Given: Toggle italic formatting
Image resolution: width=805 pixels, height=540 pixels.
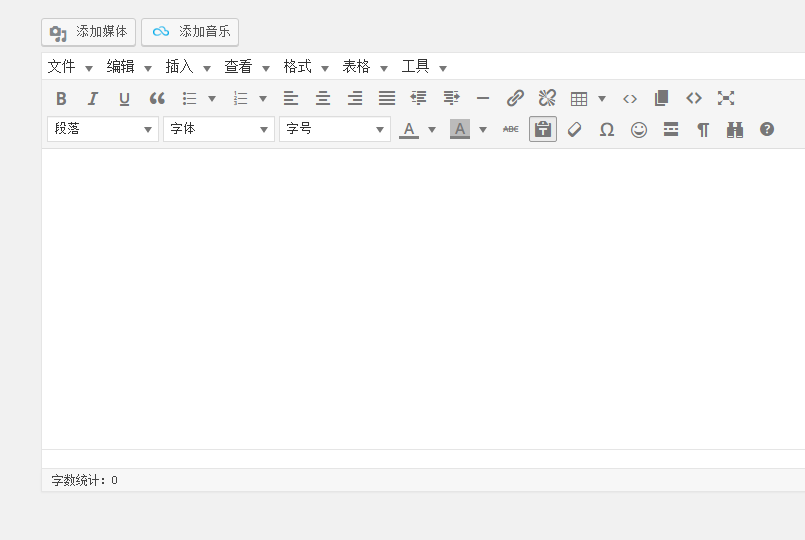Looking at the screenshot, I should tap(93, 98).
